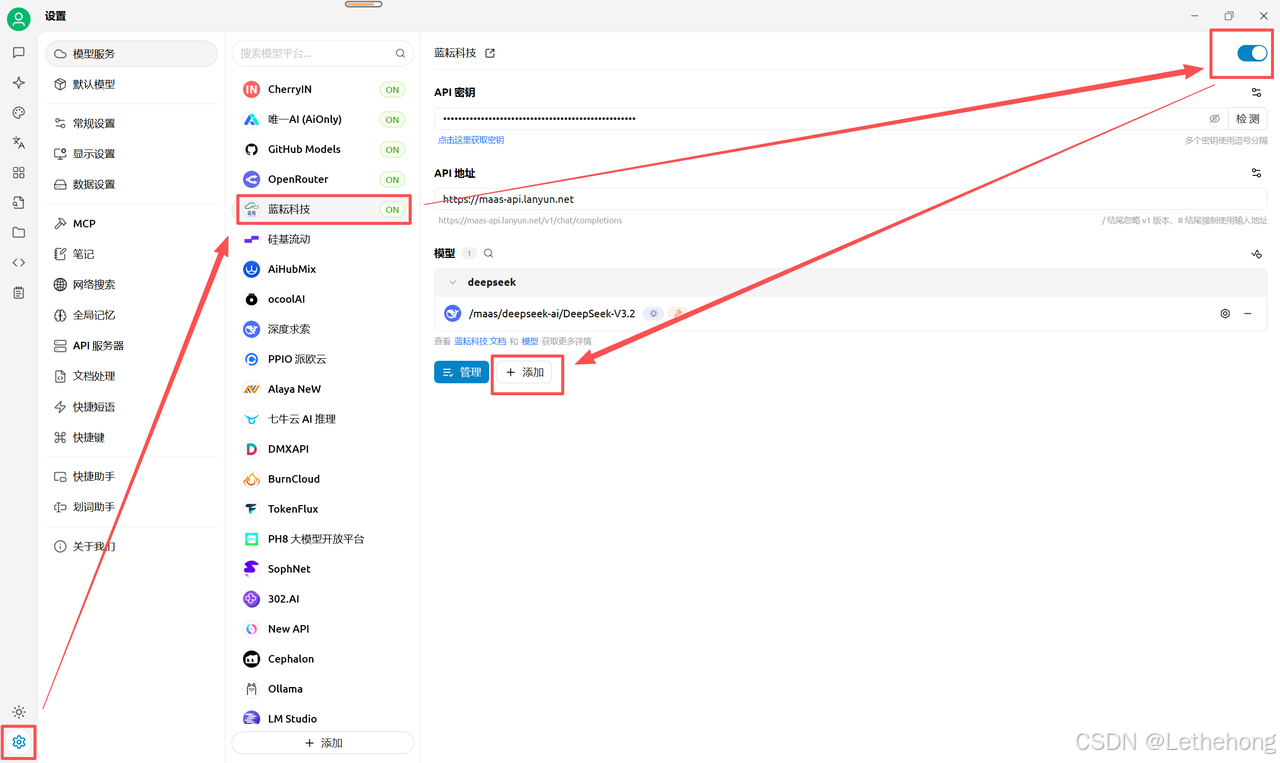This screenshot has width=1280, height=763.
Task: Select GitHub Models provider
Action: pos(323,149)
